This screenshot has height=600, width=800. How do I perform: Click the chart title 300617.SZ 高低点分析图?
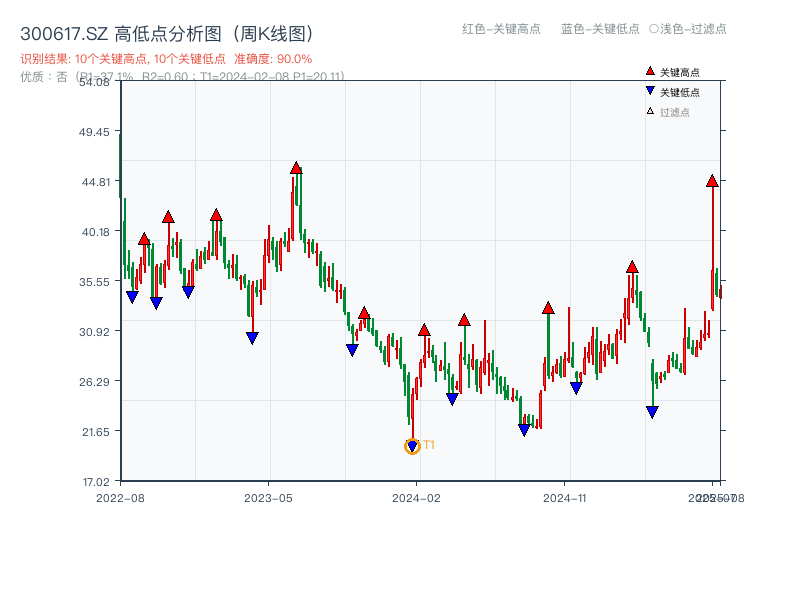(167, 34)
